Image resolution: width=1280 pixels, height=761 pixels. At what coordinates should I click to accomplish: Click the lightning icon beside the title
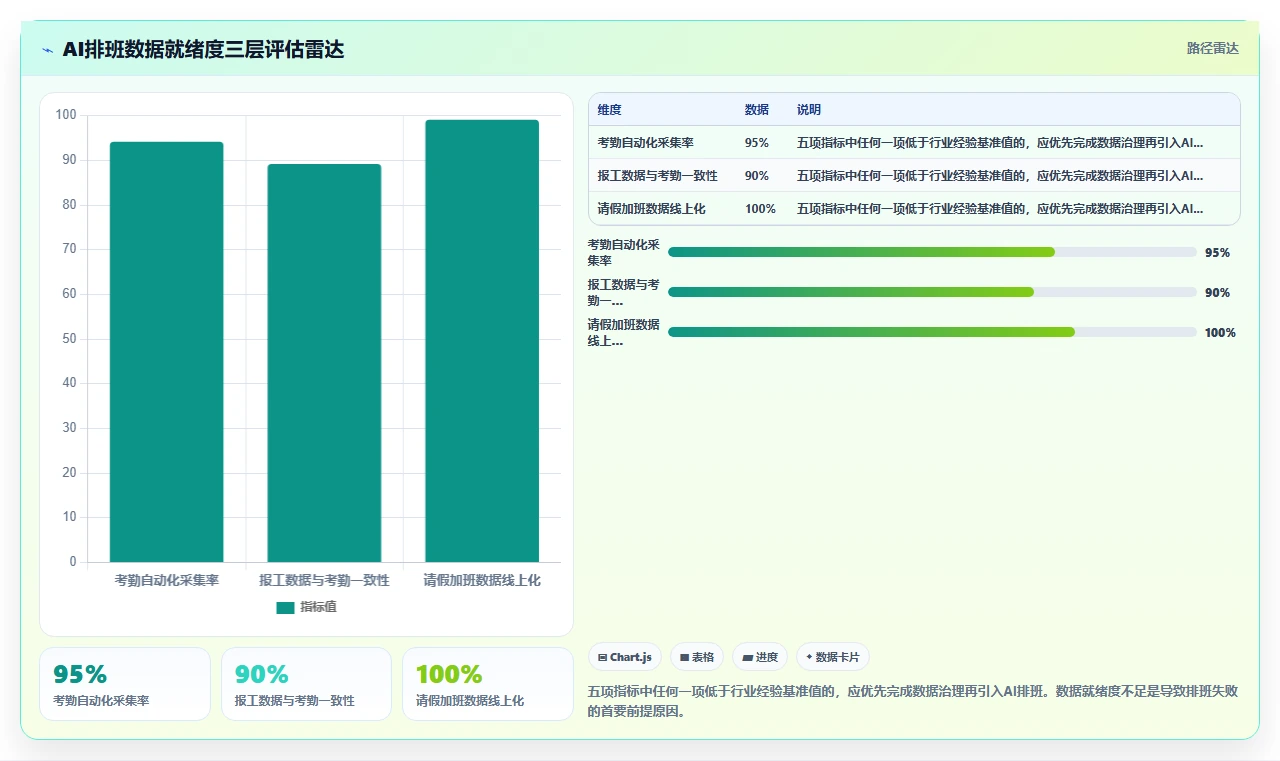tap(47, 50)
